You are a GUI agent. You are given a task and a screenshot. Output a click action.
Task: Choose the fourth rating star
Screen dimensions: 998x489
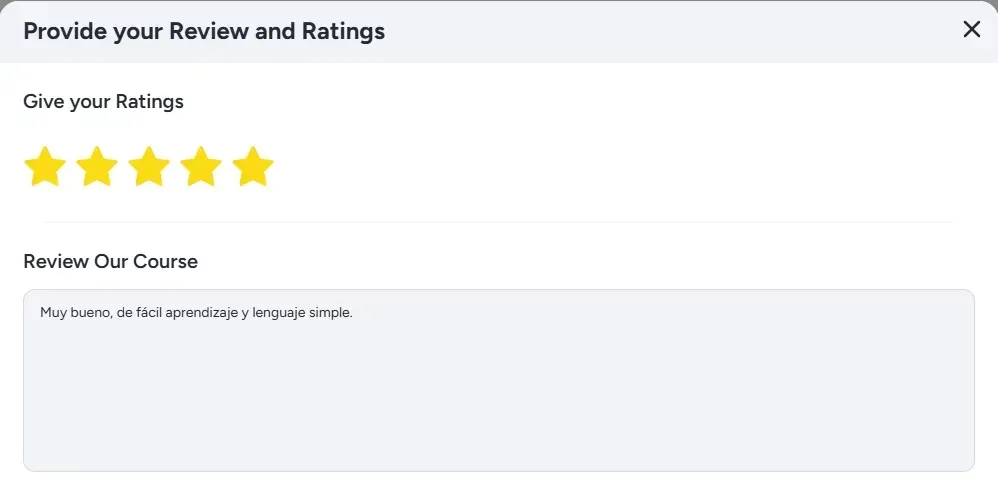click(x=201, y=167)
